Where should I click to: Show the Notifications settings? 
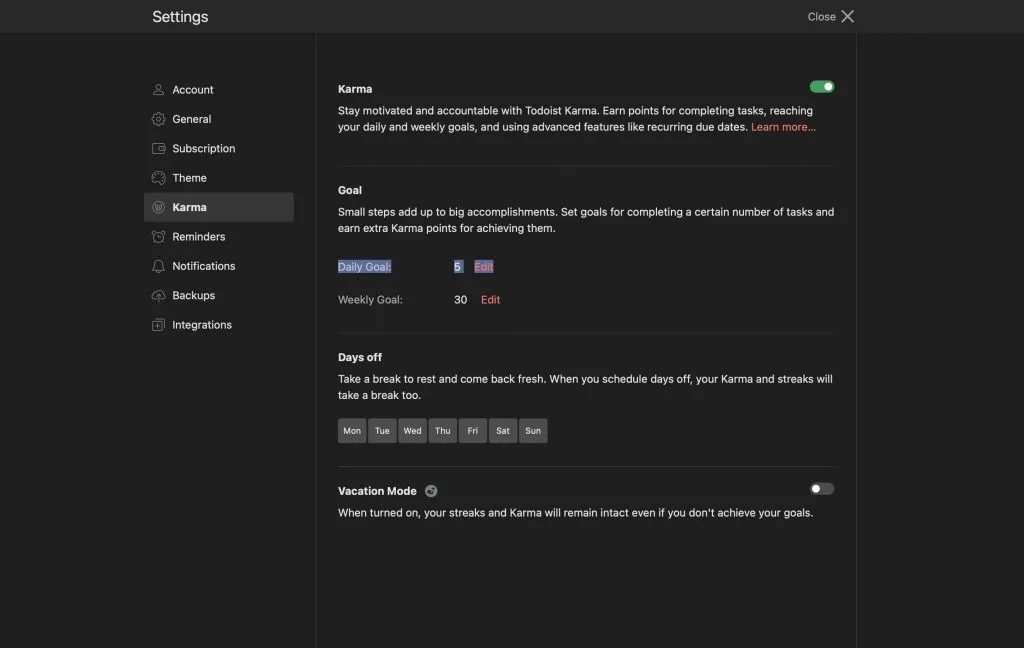219,266
